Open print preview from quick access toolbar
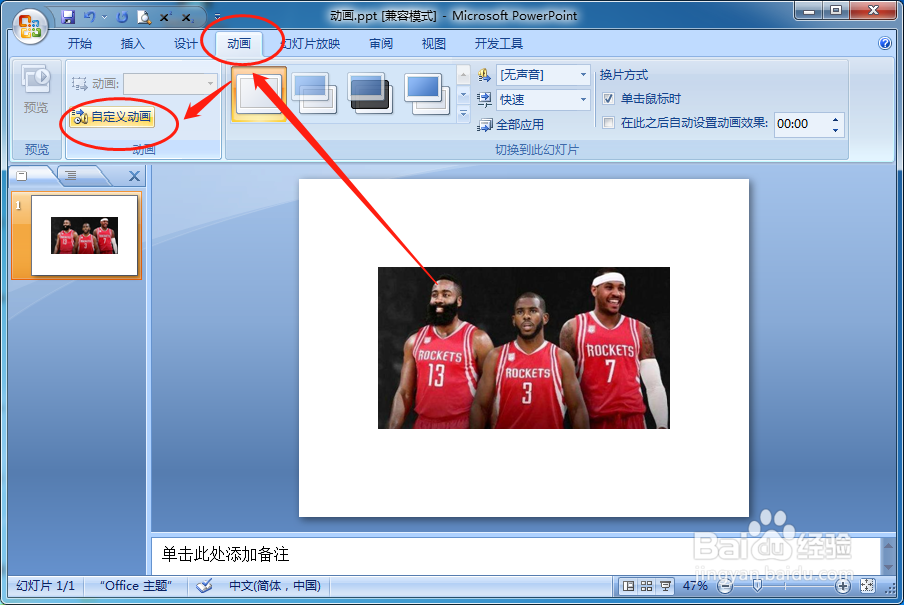904x605 pixels. pos(144,17)
